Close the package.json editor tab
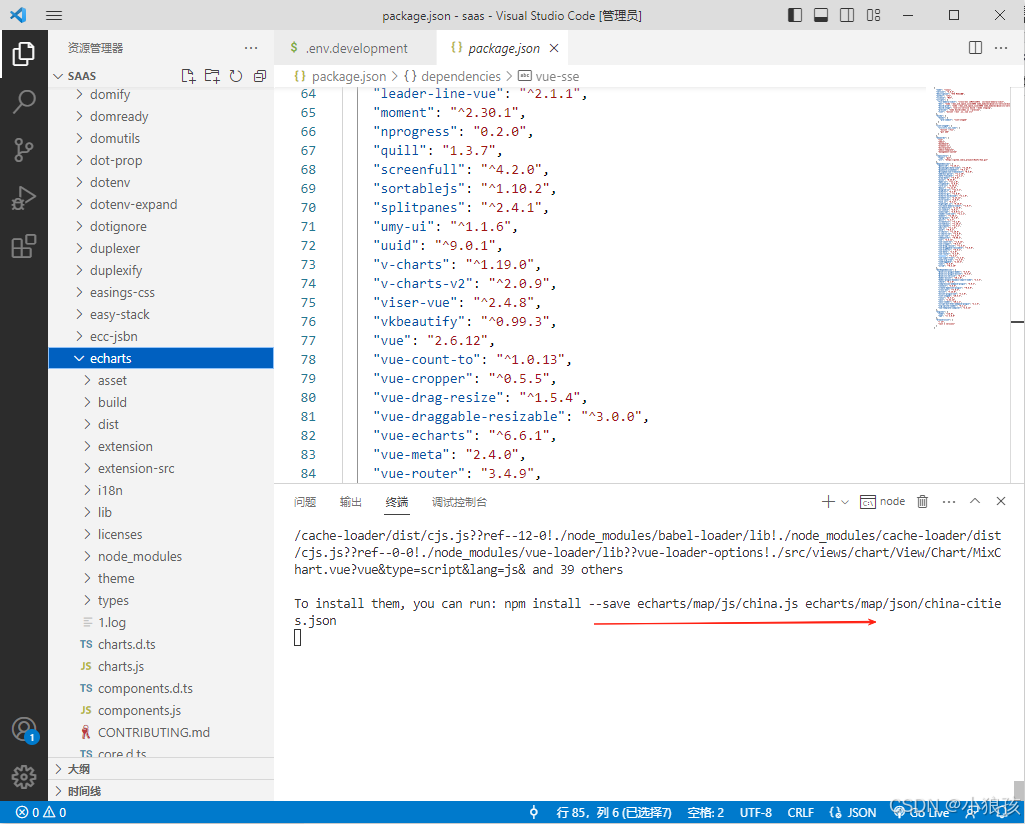 (554, 48)
